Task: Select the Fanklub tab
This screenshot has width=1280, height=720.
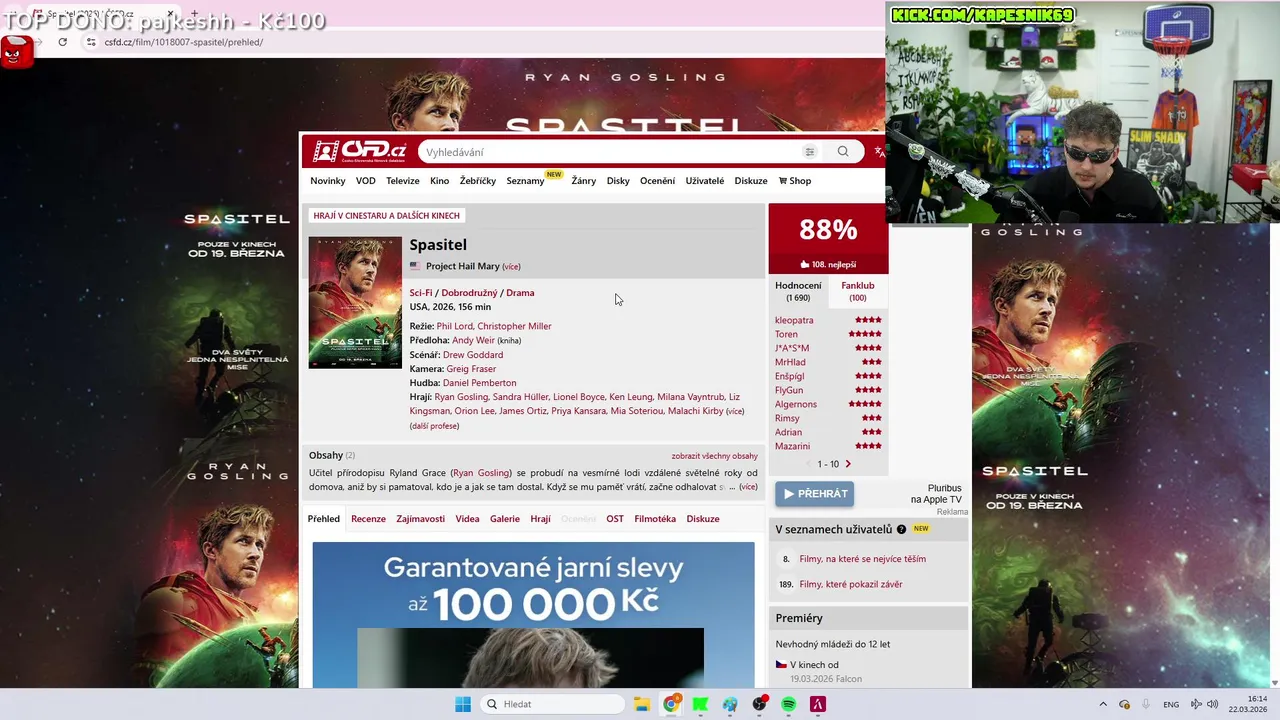Action: pyautogui.click(x=858, y=291)
